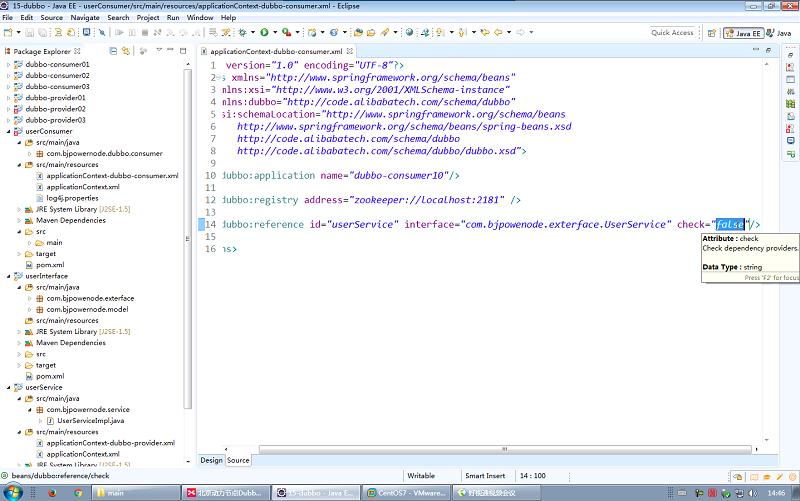Expand the dubbo-consumer01 project node
The width and height of the screenshot is (800, 501).
tap(9, 64)
